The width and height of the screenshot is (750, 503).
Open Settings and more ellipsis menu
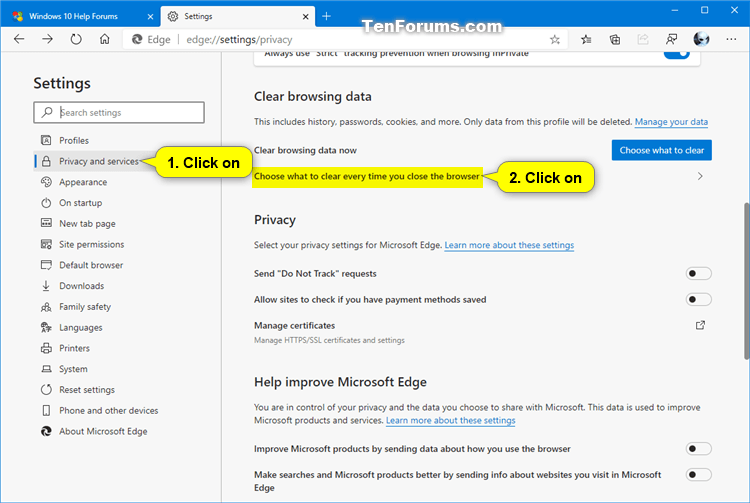point(731,39)
